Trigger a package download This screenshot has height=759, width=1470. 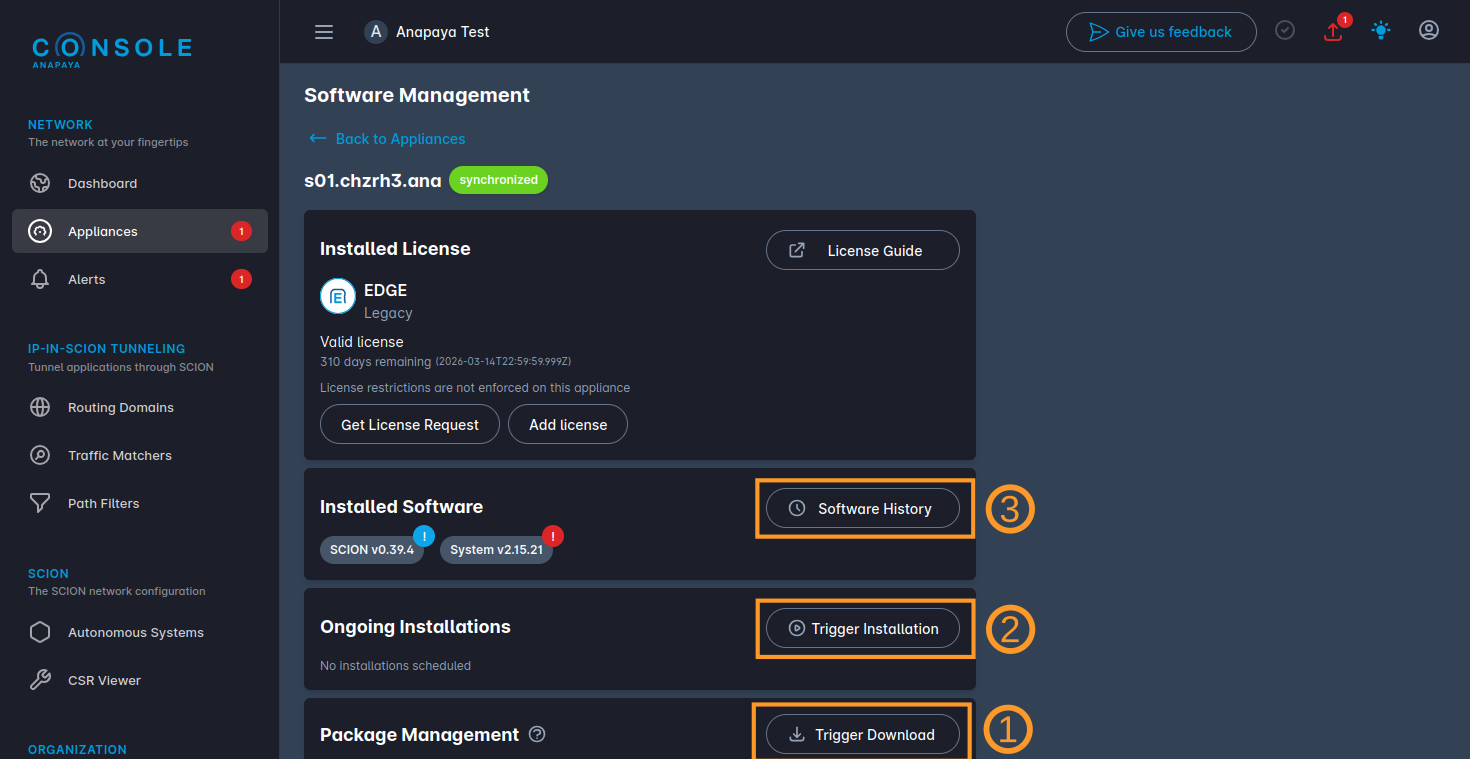(x=862, y=734)
